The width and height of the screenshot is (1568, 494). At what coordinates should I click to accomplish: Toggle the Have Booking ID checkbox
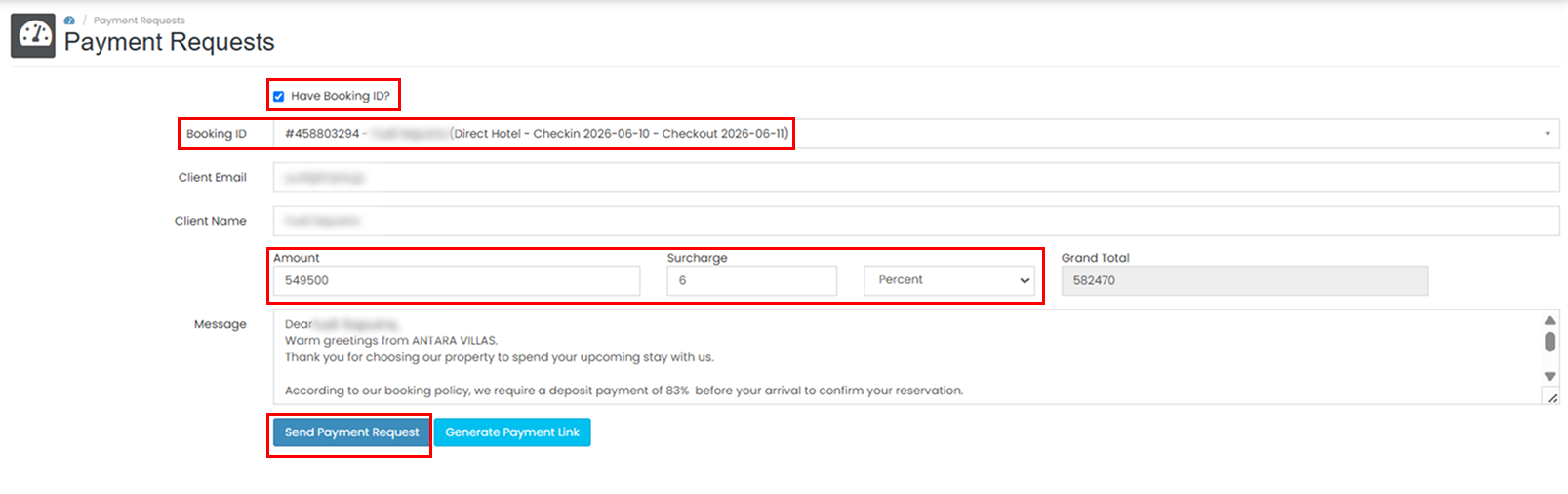click(279, 96)
